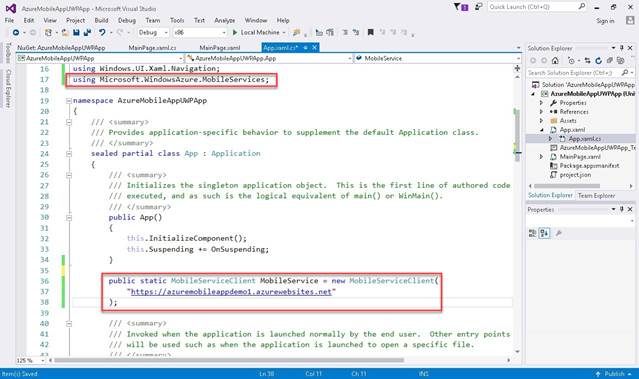Click the Open File toolbar icon
639x379 pixels.
pyautogui.click(x=65, y=32)
